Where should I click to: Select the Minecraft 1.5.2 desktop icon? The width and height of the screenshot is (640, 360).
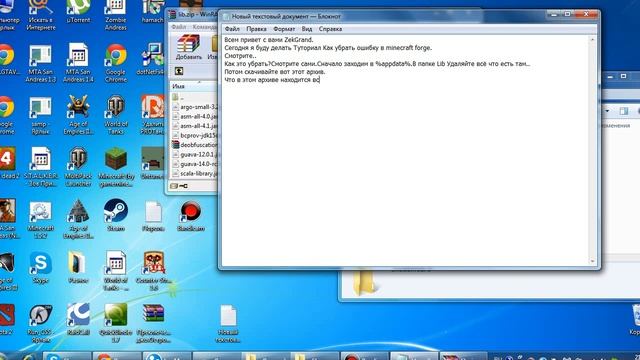(x=40, y=220)
